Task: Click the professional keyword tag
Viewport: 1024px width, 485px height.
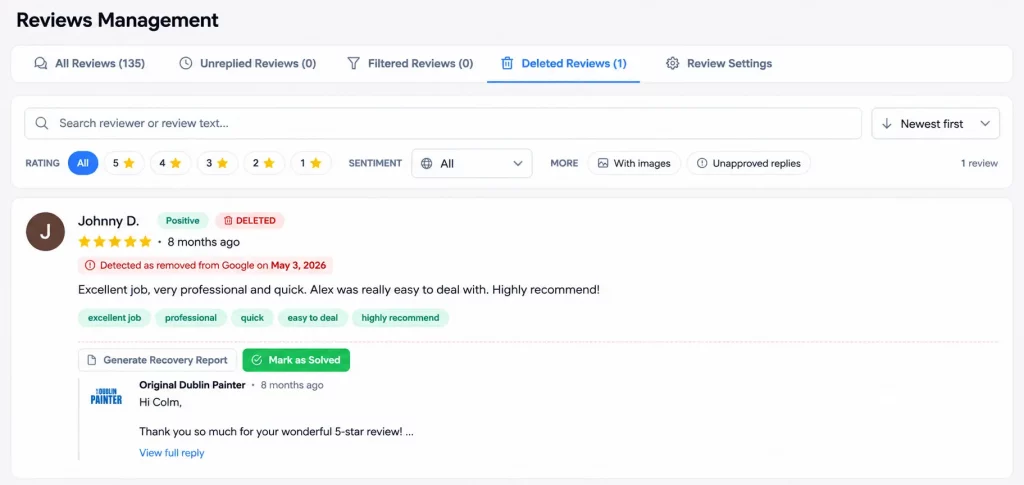Action: (191, 318)
